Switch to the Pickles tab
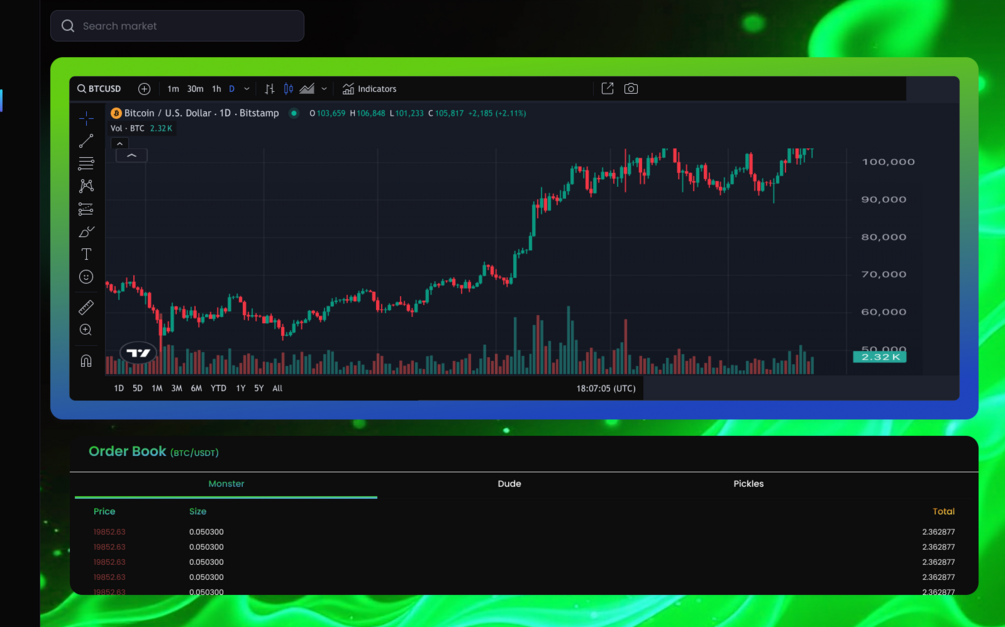 [x=749, y=484]
